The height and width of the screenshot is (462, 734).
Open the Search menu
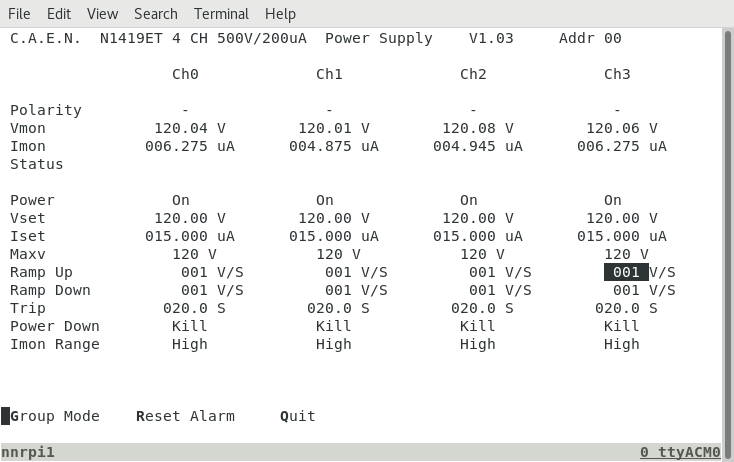156,14
